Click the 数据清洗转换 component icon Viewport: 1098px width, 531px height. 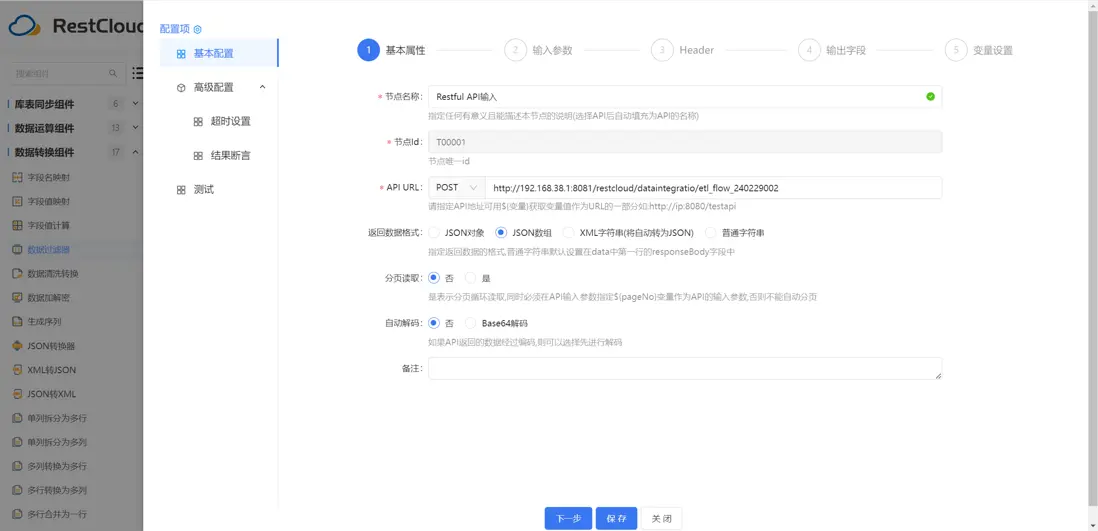(x=18, y=273)
